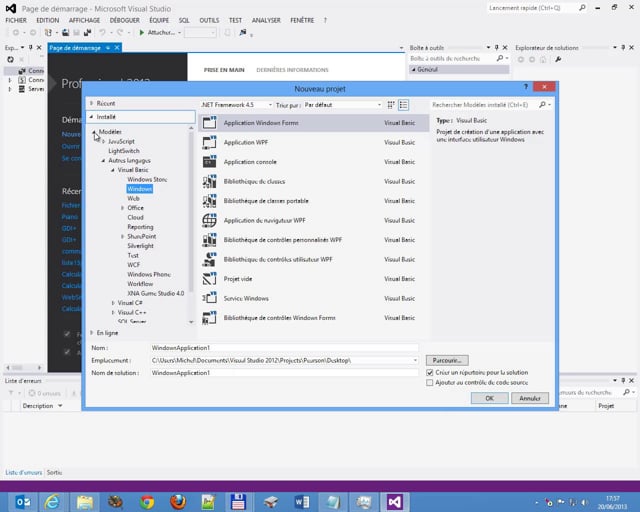Open Firefox from the taskbar

(x=178, y=502)
